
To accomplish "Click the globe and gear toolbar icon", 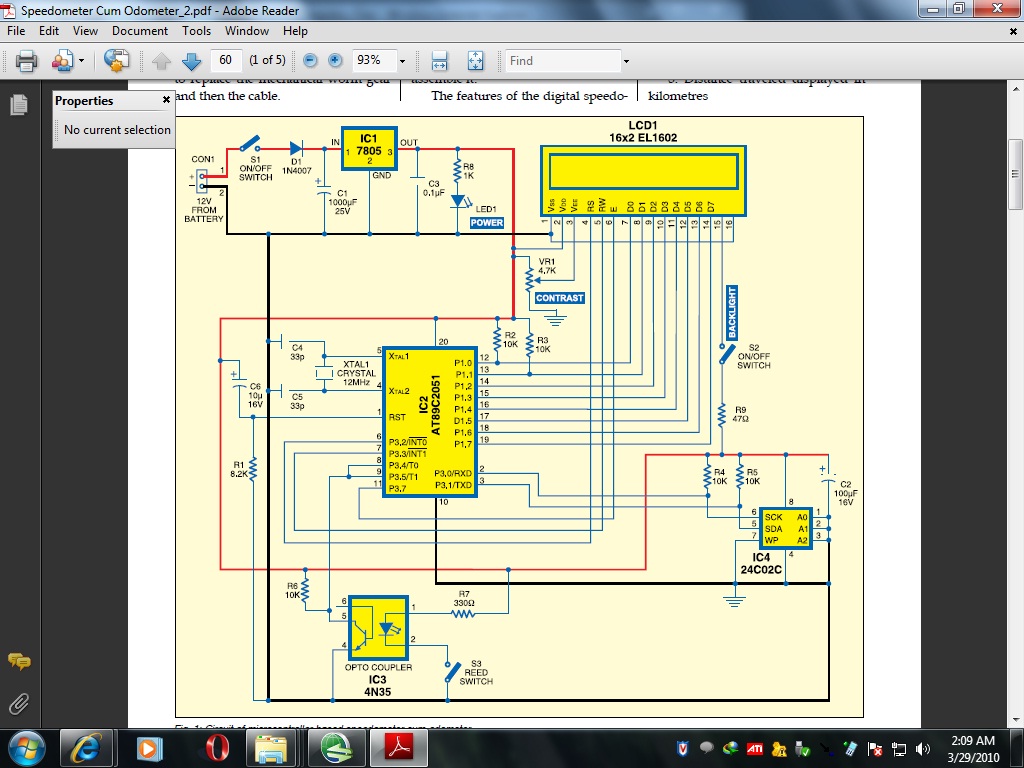I will 116,61.
